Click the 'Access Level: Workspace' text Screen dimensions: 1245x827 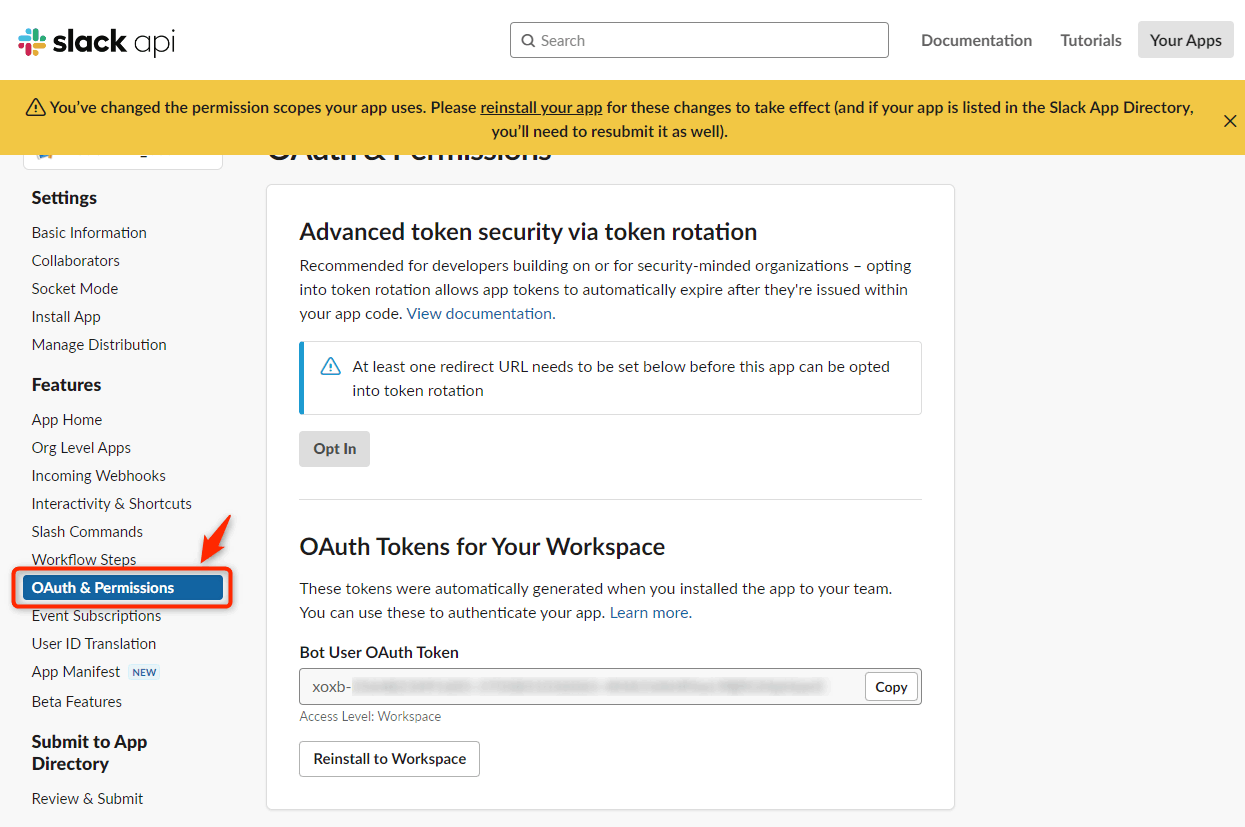tap(370, 716)
